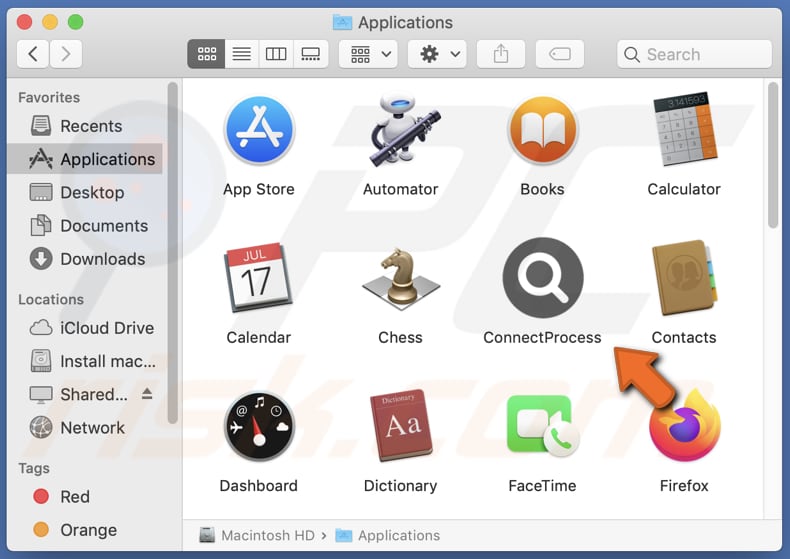Select the FaceTime app icon
Screen dimensions: 790x559
click(x=543, y=426)
